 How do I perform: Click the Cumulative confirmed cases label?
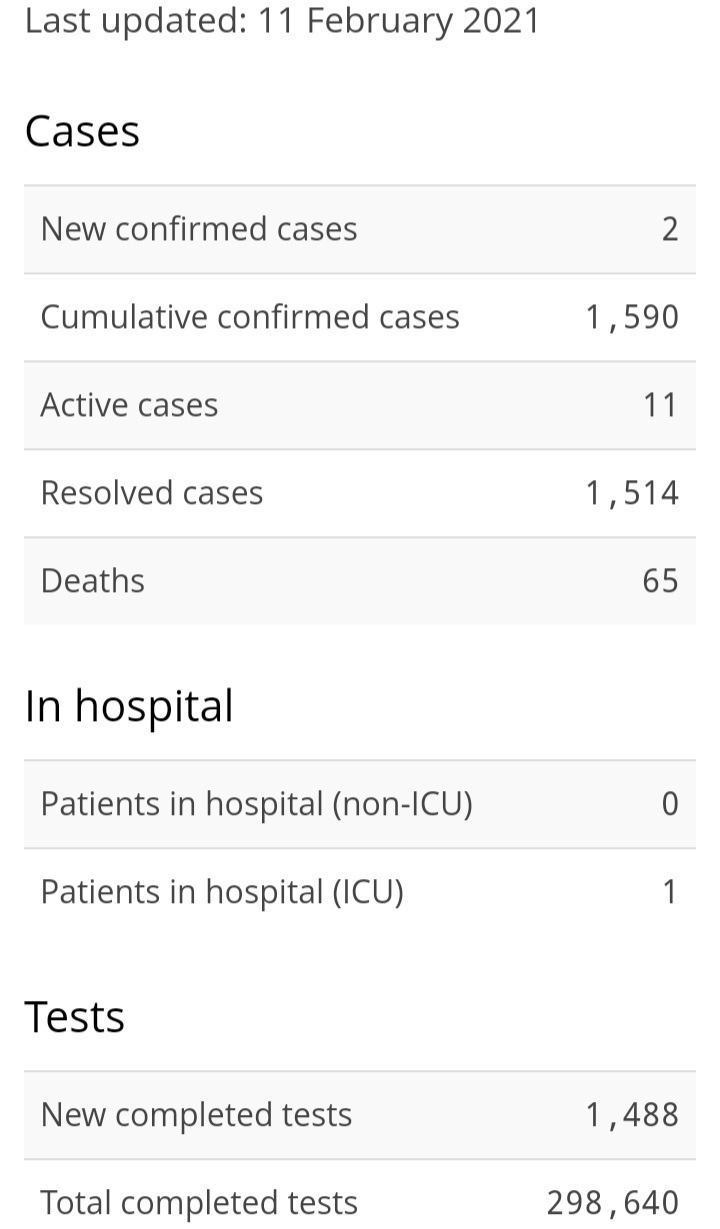point(250,317)
